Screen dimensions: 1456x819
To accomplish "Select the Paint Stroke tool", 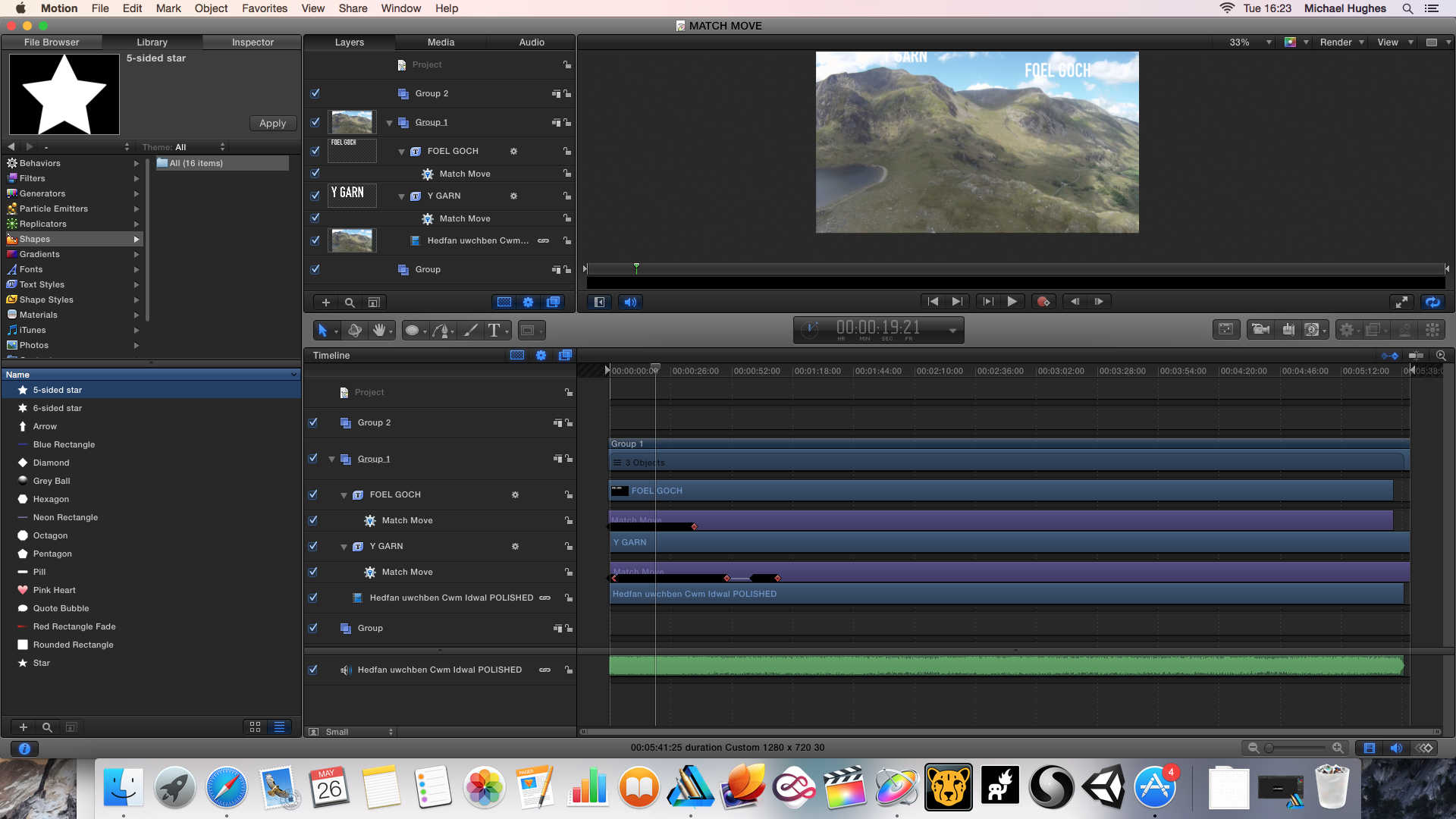I will 471,330.
